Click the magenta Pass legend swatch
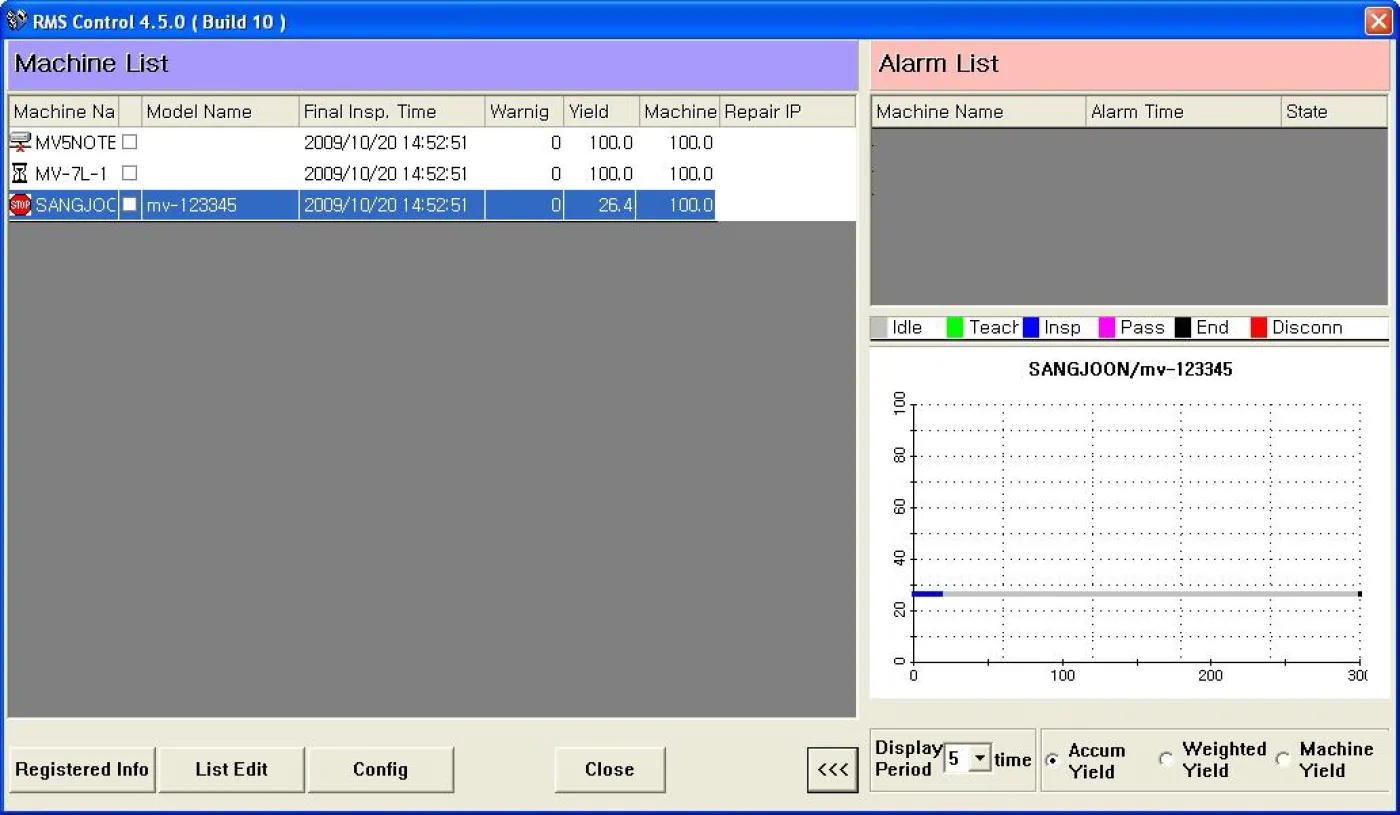 [x=1107, y=327]
